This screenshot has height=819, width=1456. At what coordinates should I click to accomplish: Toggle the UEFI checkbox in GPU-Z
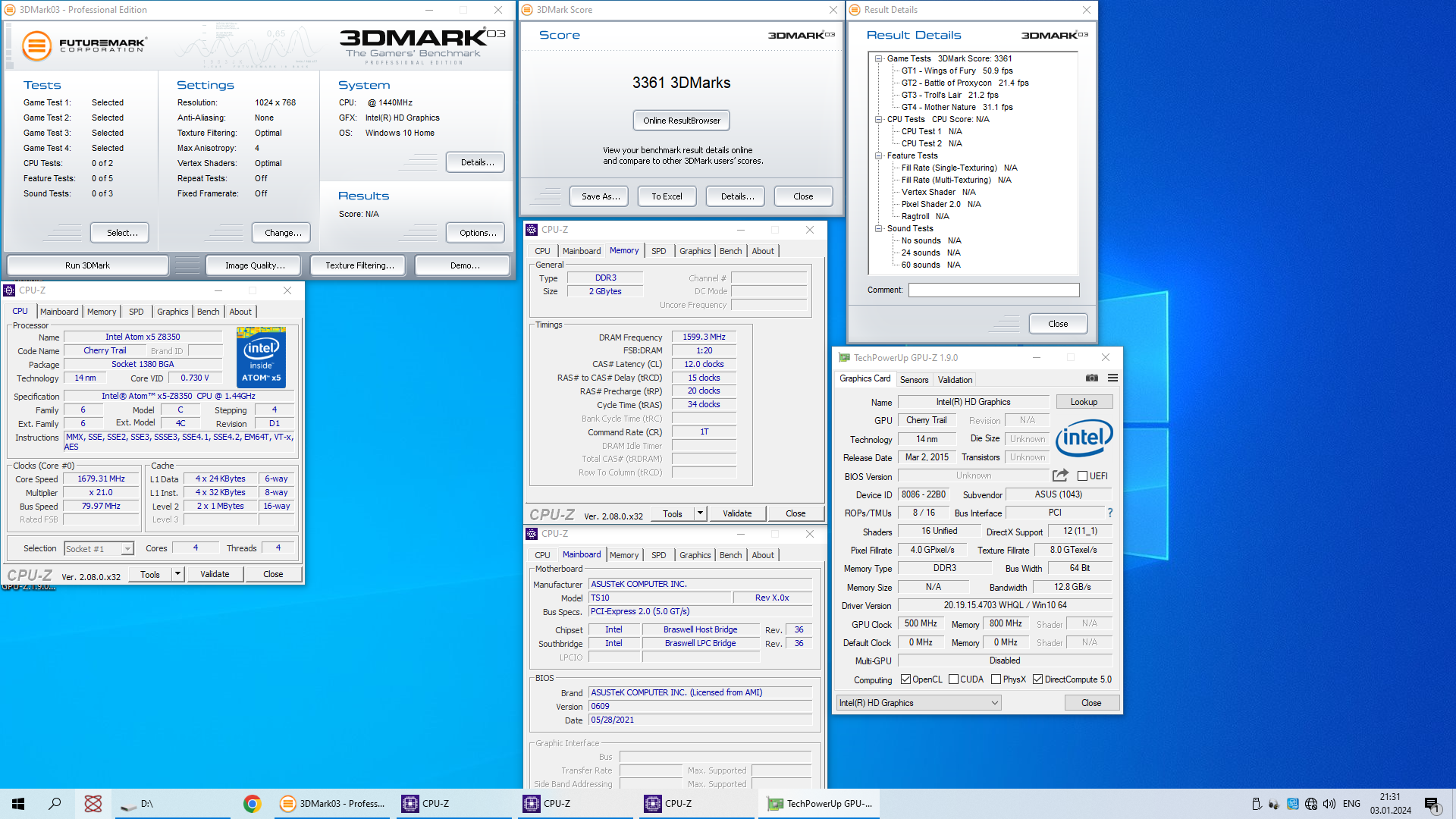coord(1083,476)
